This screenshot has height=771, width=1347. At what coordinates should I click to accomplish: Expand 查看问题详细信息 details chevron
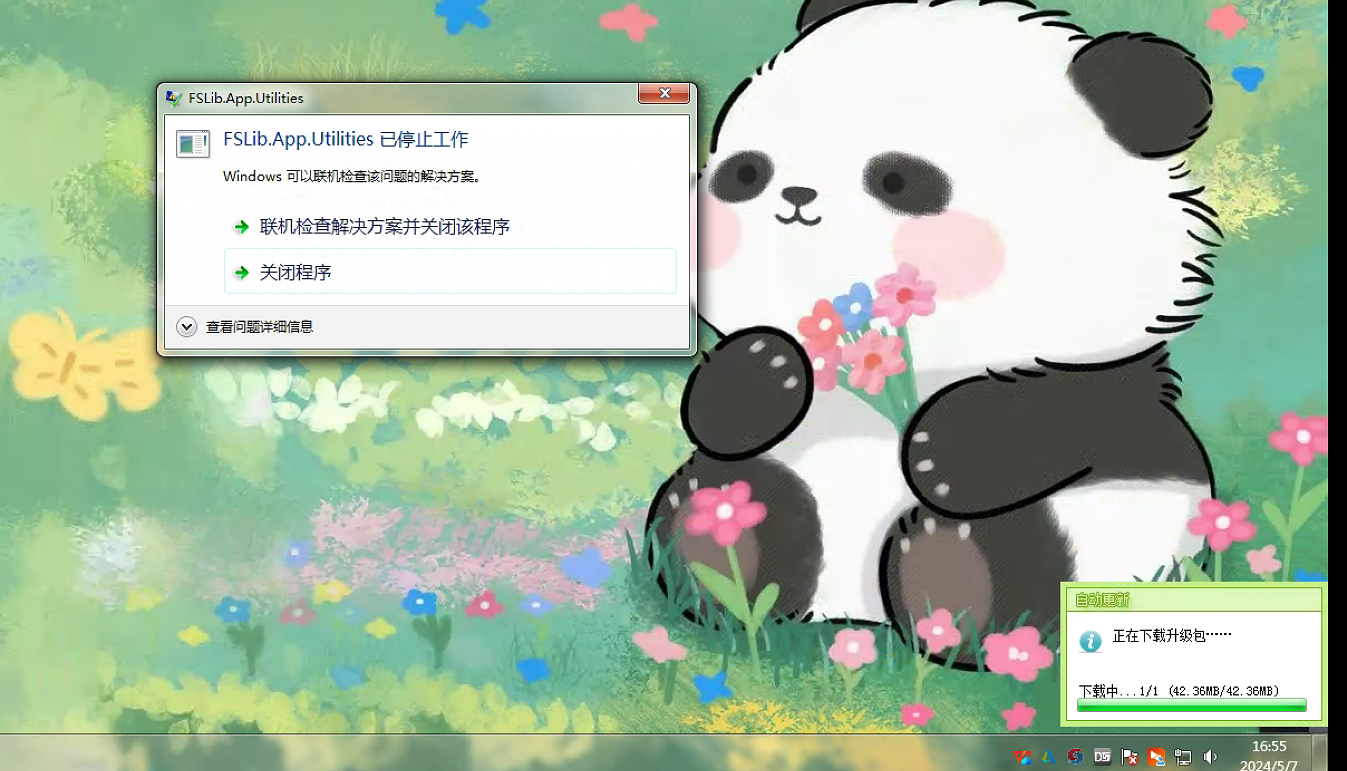(186, 327)
